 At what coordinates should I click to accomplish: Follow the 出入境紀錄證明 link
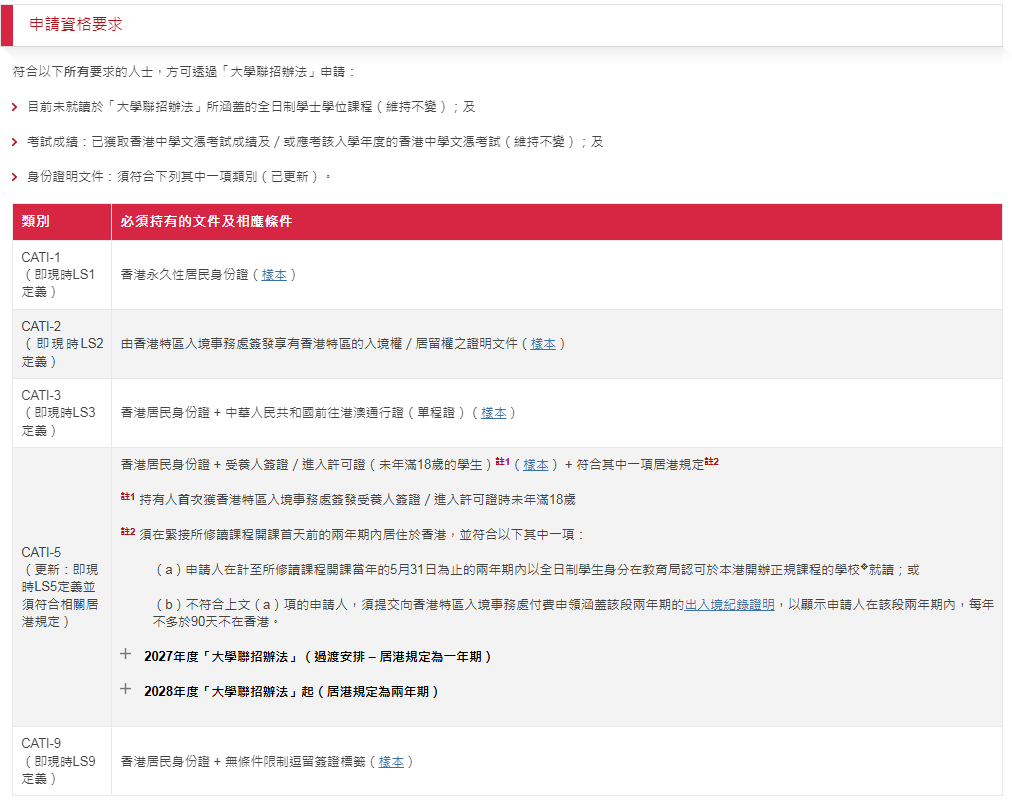(729, 605)
